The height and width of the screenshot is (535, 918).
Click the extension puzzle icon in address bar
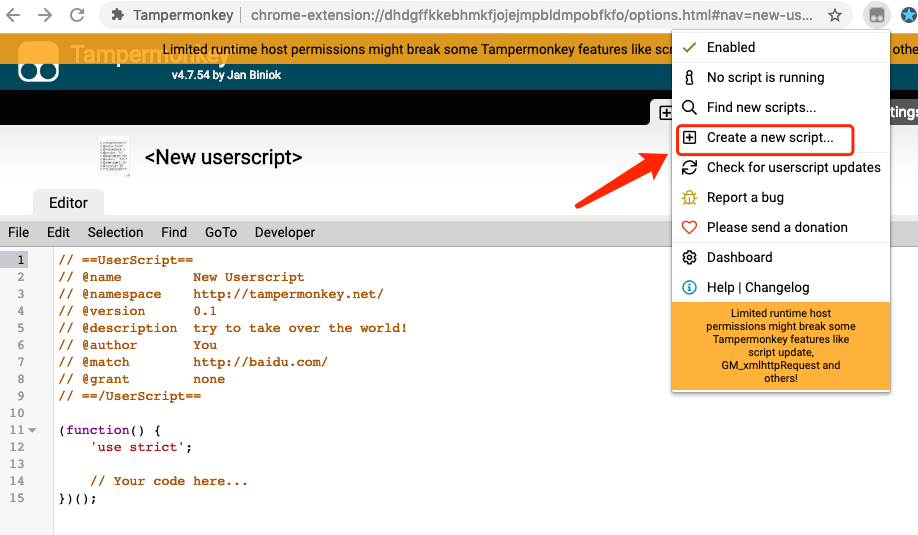tap(118, 15)
